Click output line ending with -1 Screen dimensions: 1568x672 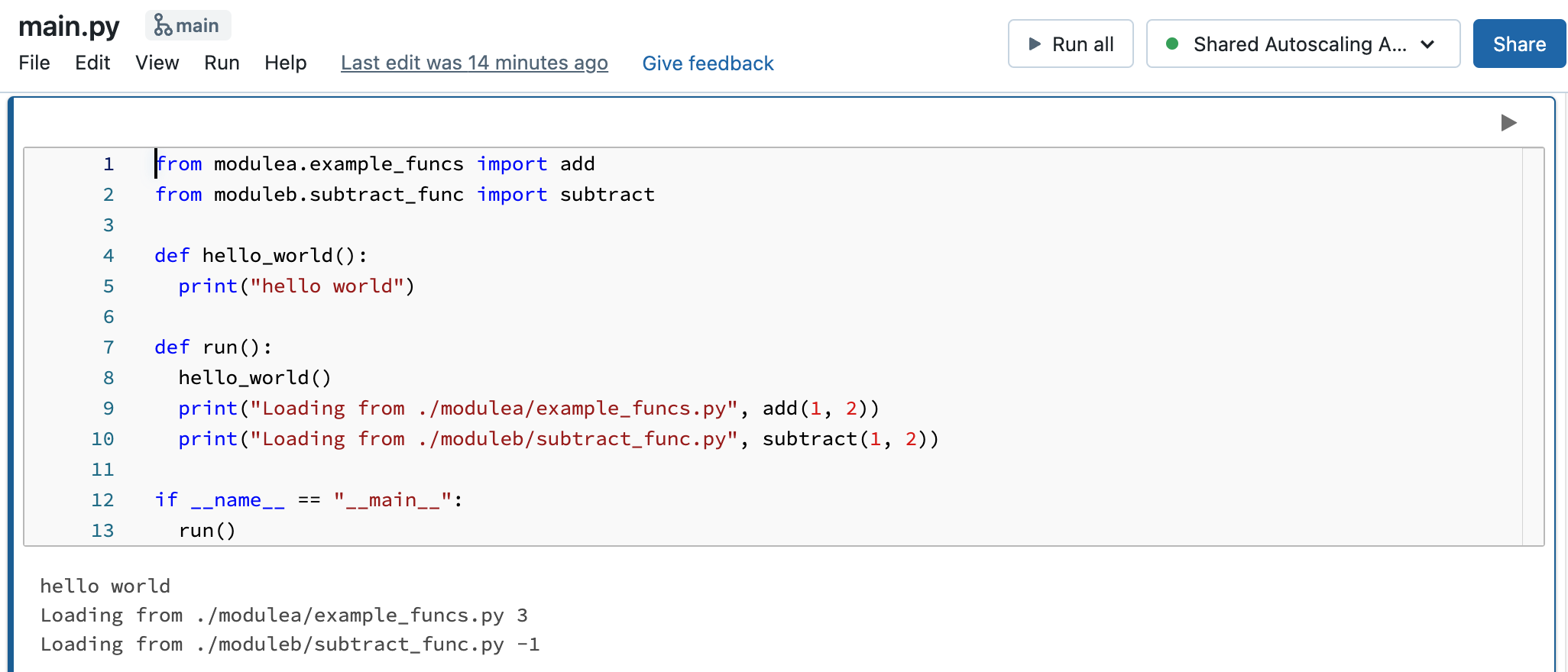pos(290,645)
